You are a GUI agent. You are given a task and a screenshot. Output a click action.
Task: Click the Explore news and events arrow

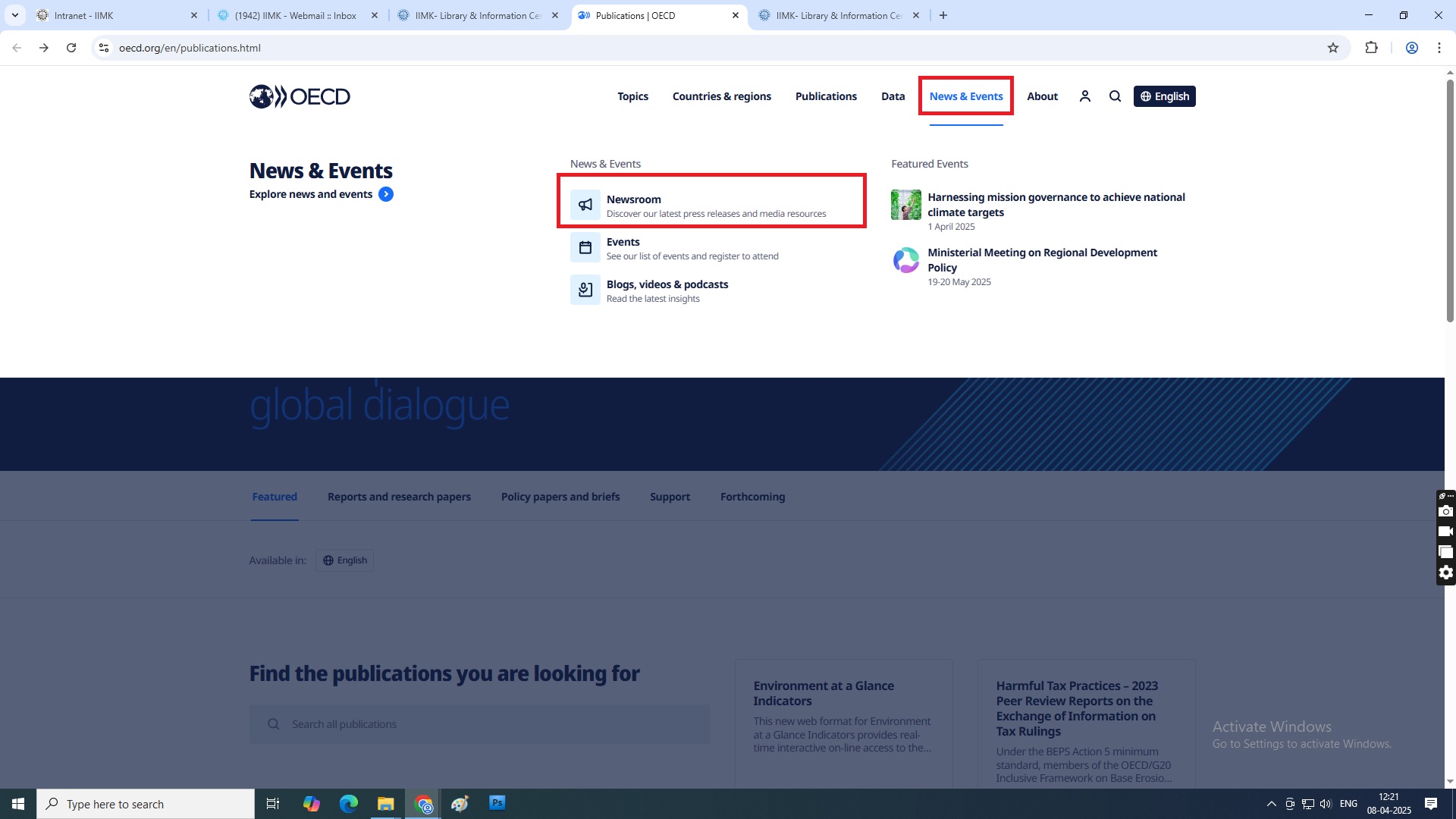tap(386, 194)
